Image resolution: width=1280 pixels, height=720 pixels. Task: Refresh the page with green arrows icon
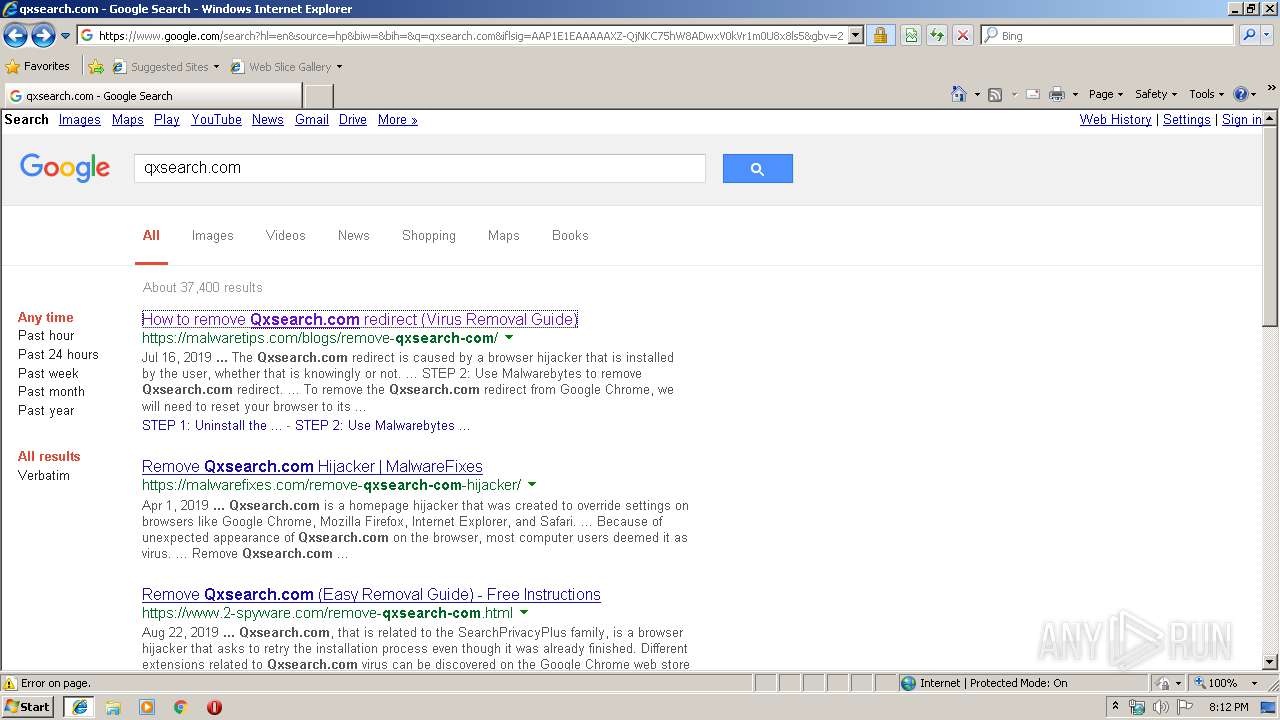point(937,36)
